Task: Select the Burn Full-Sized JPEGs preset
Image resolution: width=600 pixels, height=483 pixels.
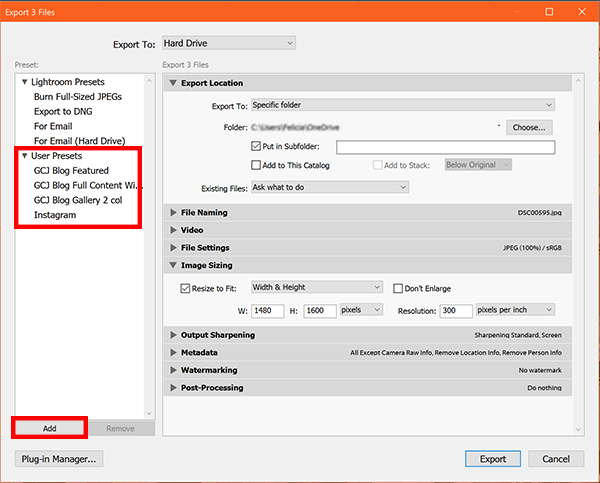Action: pos(78,97)
